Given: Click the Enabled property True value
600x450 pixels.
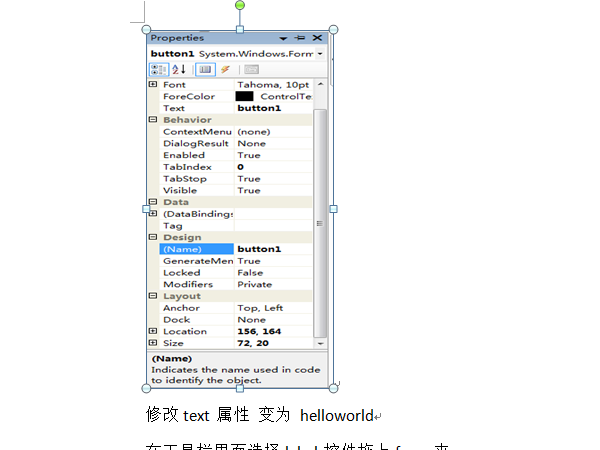Looking at the screenshot, I should pyautogui.click(x=274, y=155).
